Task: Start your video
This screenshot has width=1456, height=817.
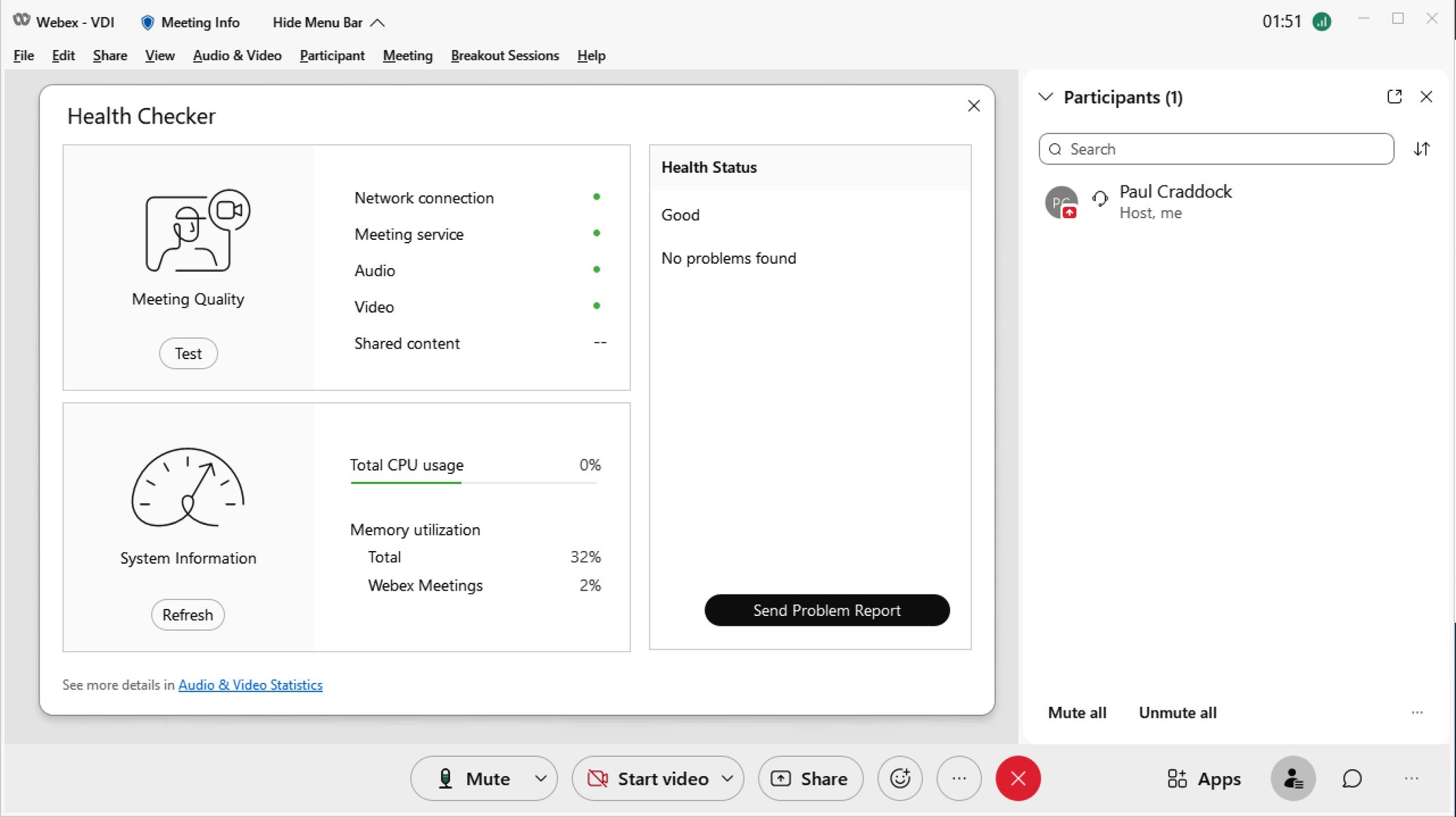Action: point(649,778)
